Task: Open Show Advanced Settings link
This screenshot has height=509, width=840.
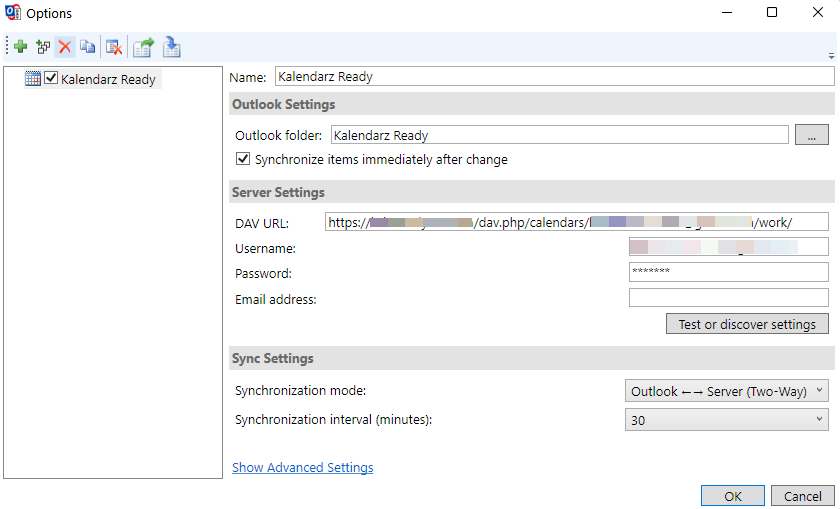Action: pos(303,467)
